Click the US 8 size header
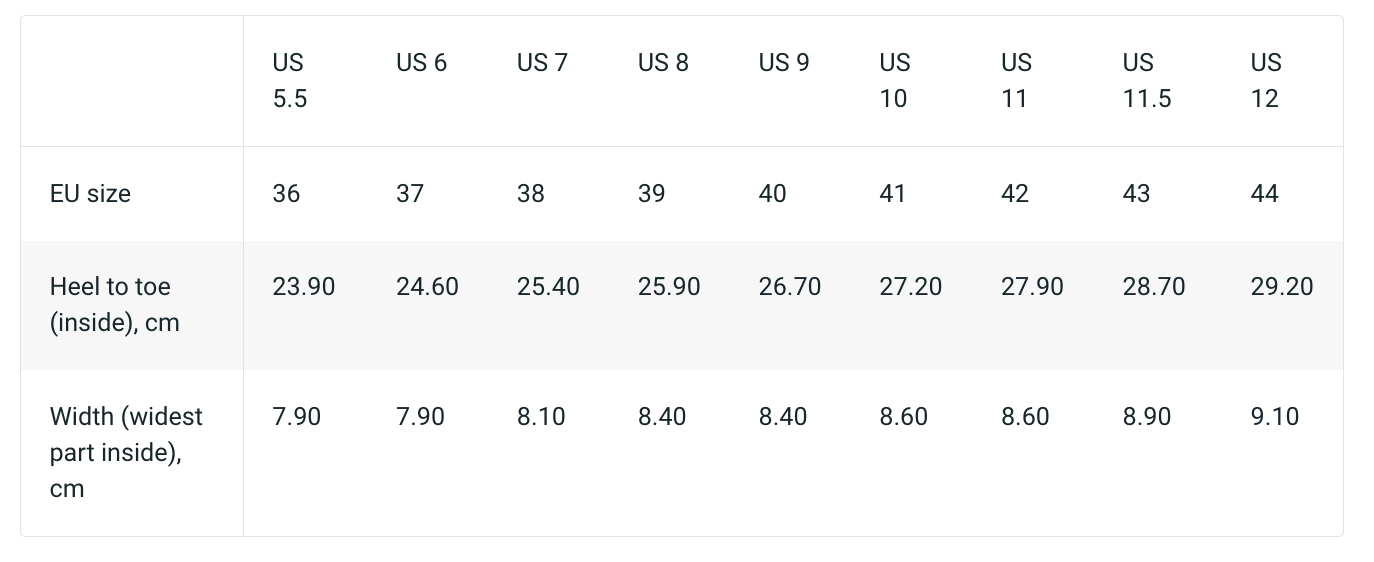The image size is (1374, 562). 663,62
